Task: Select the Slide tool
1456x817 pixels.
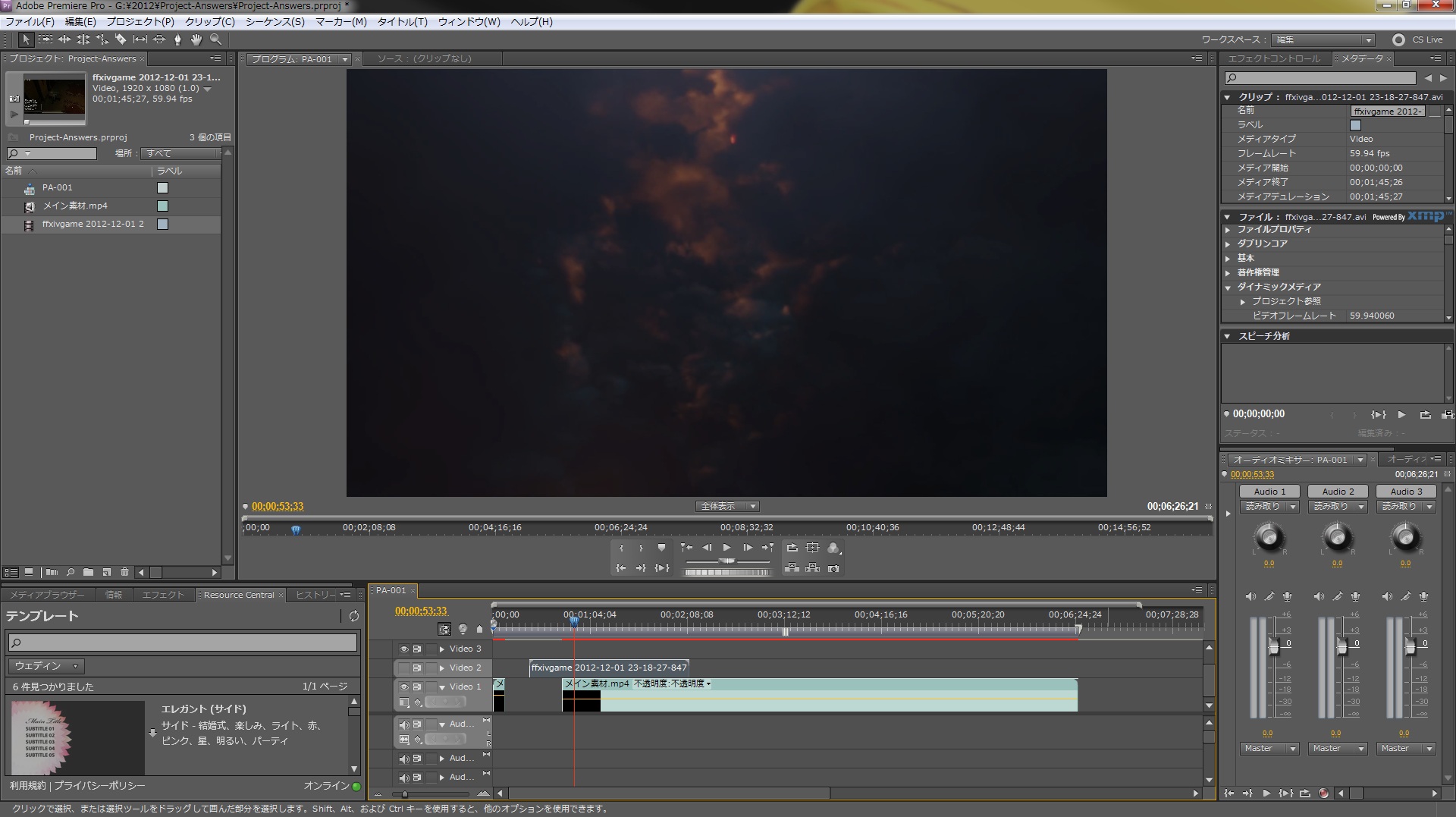Action: (159, 39)
